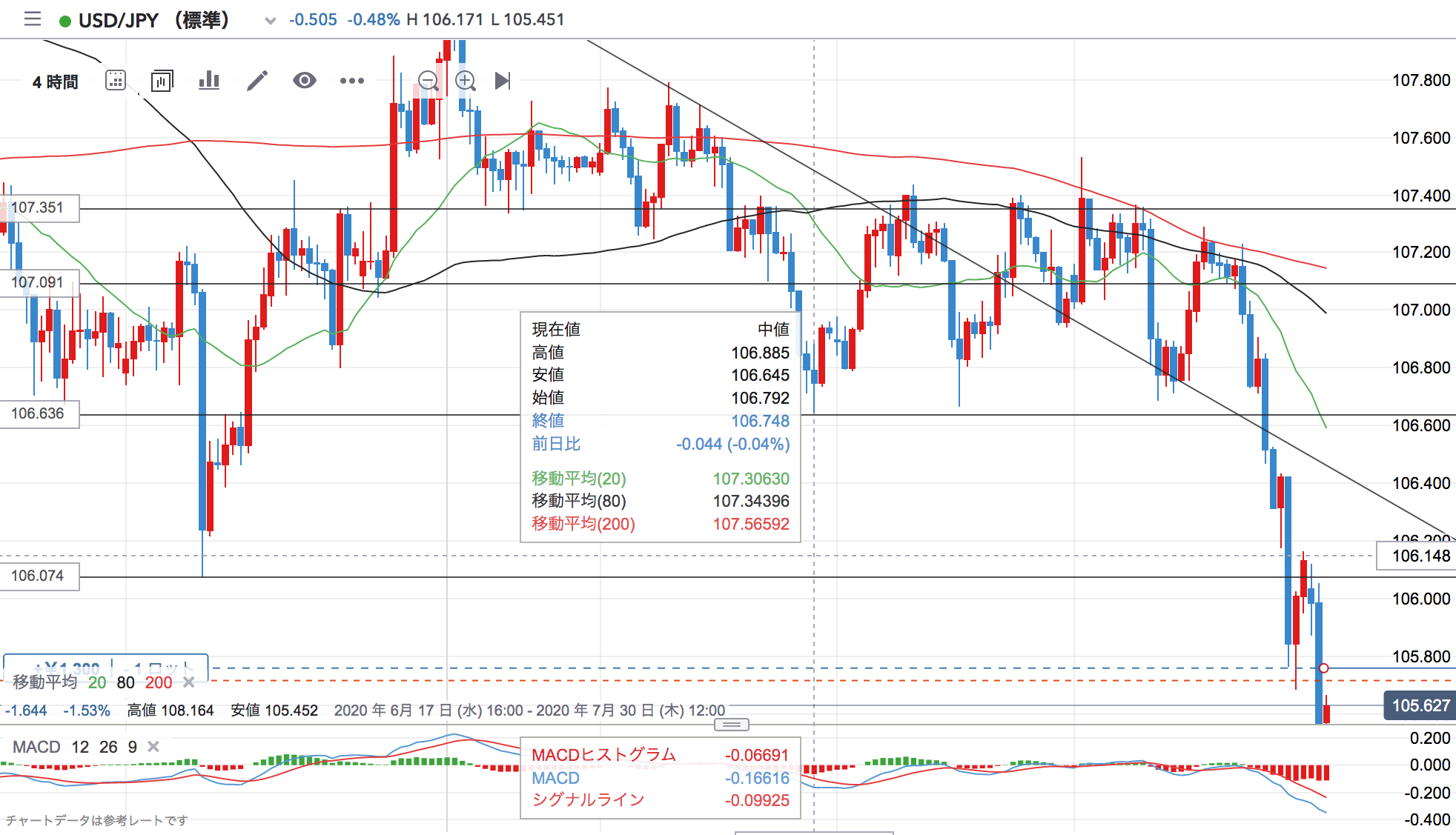Viewport: 1456px width, 835px height.
Task: Click the 移動平均(200) value 107.56592
Action: 751,524
